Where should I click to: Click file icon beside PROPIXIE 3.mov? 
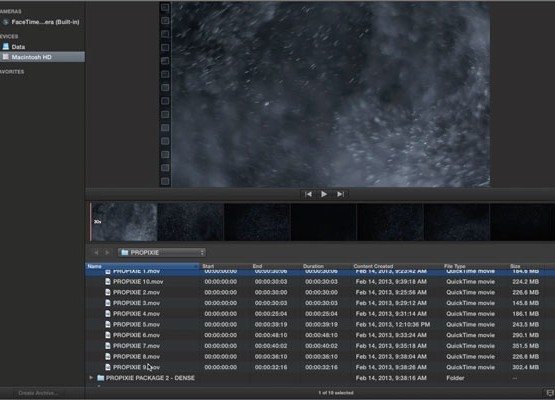108,303
